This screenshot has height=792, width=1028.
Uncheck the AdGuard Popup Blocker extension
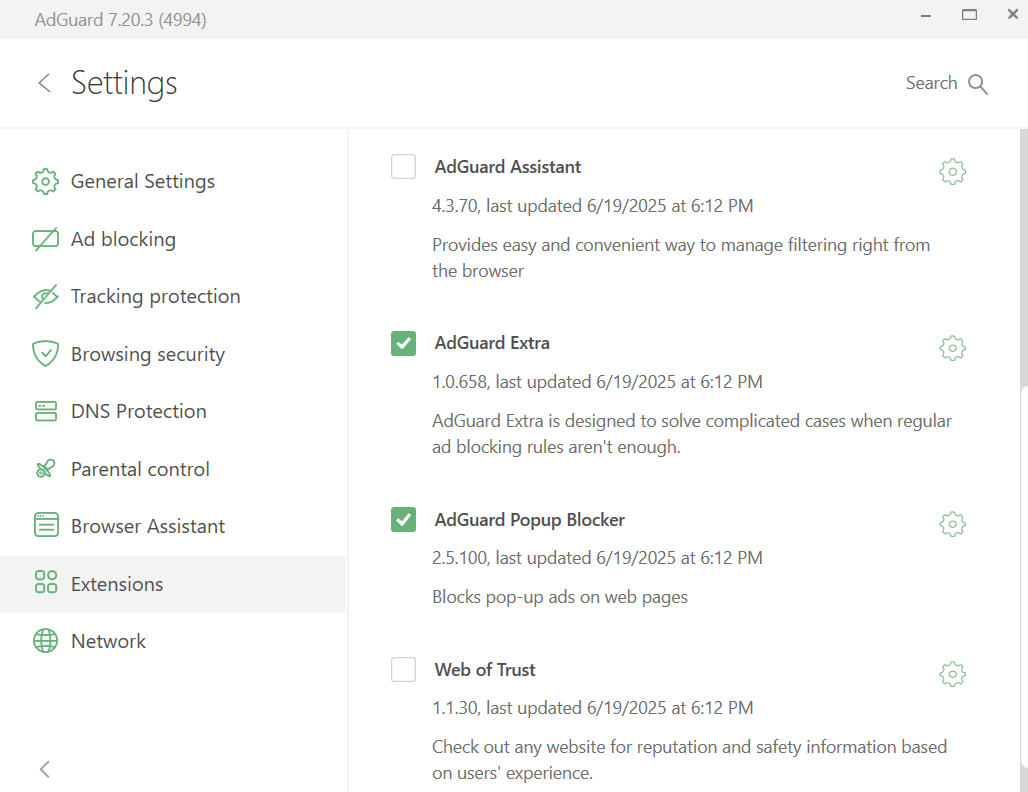click(403, 519)
